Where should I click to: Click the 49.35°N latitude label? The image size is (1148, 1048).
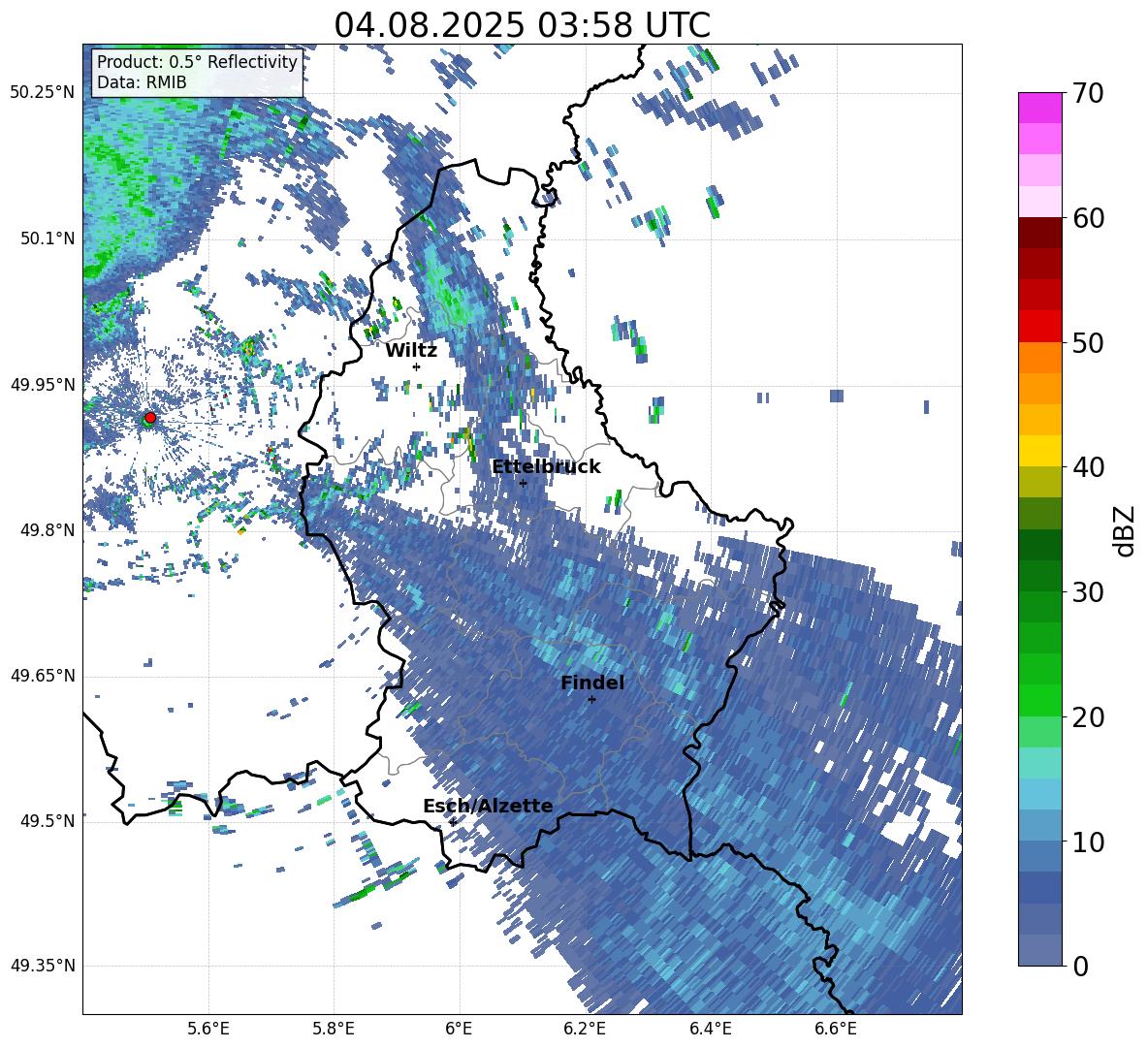(43, 966)
